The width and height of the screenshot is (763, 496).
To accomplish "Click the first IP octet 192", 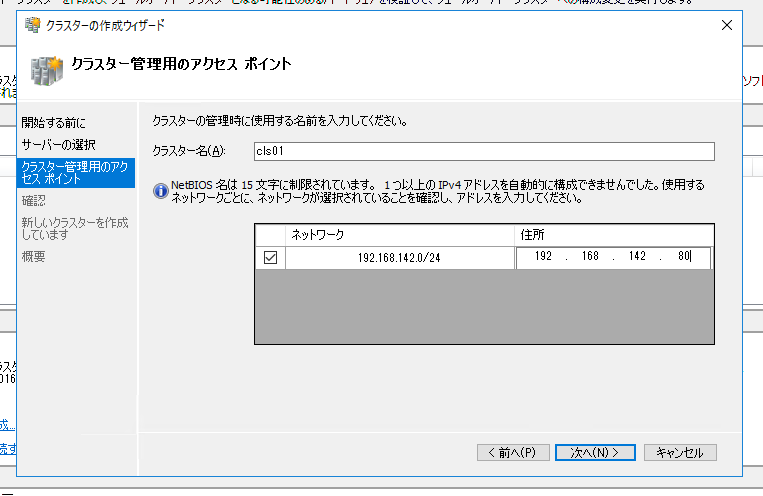I will tap(543, 256).
